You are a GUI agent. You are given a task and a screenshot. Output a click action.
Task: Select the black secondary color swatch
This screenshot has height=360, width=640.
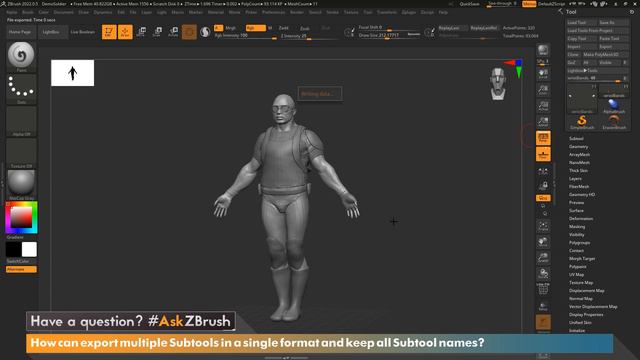click(13, 249)
